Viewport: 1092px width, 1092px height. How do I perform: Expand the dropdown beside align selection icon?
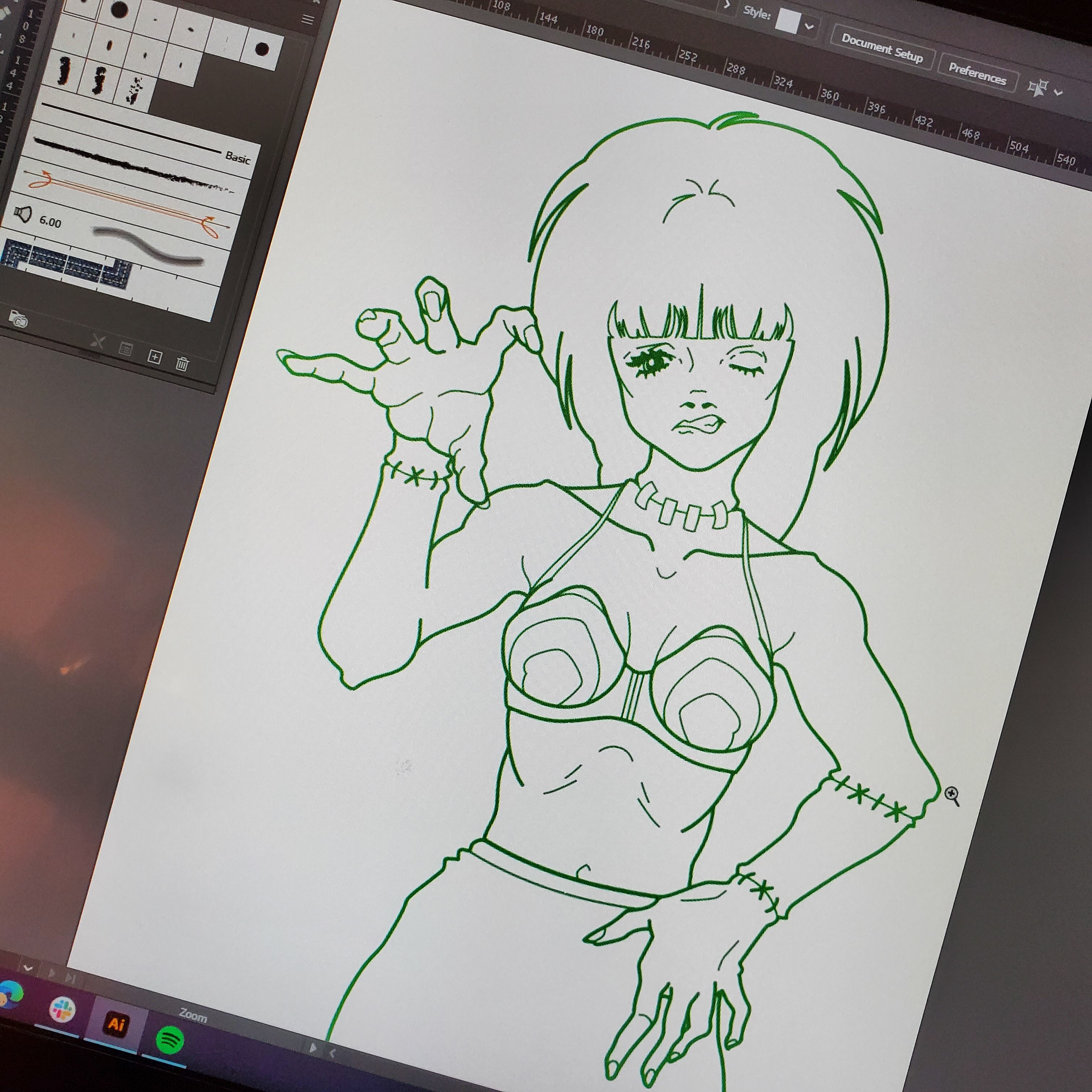point(1058,92)
